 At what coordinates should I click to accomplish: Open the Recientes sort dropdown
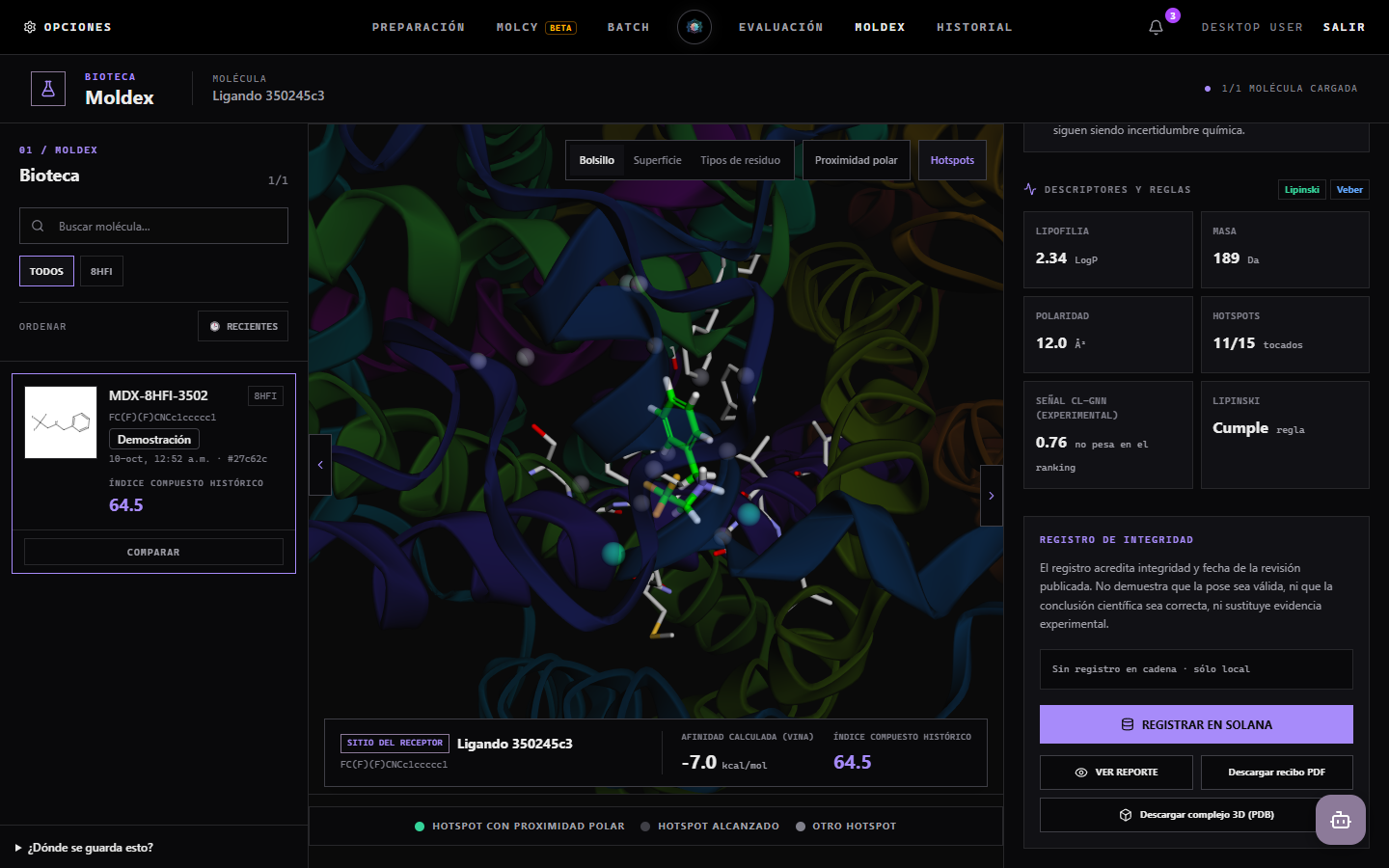[243, 326]
